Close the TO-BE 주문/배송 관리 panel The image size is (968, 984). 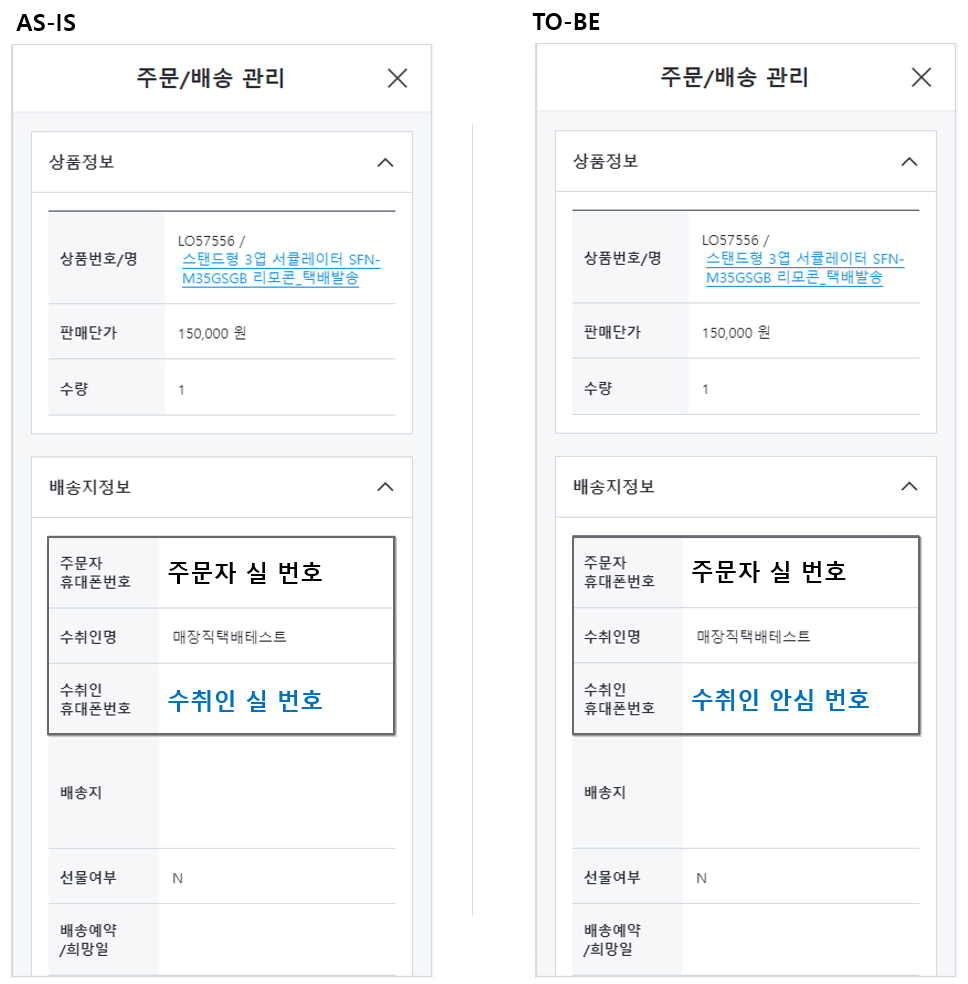(x=921, y=78)
